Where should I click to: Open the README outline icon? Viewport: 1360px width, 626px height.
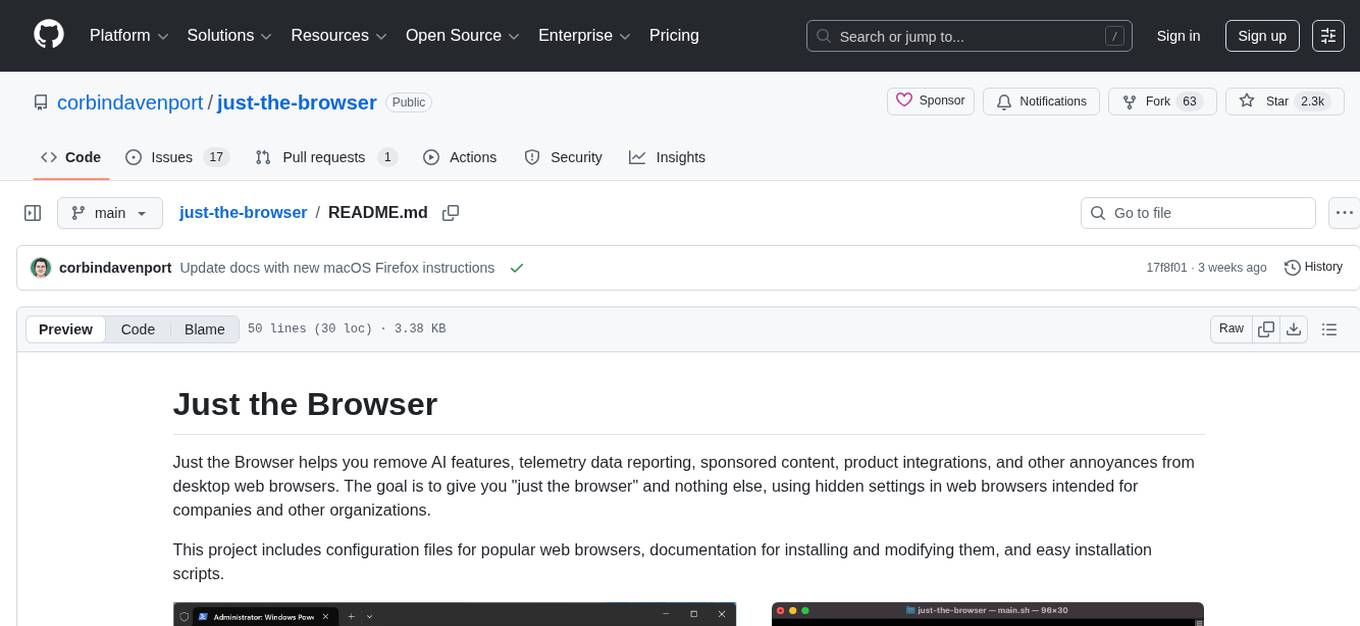[1329, 328]
